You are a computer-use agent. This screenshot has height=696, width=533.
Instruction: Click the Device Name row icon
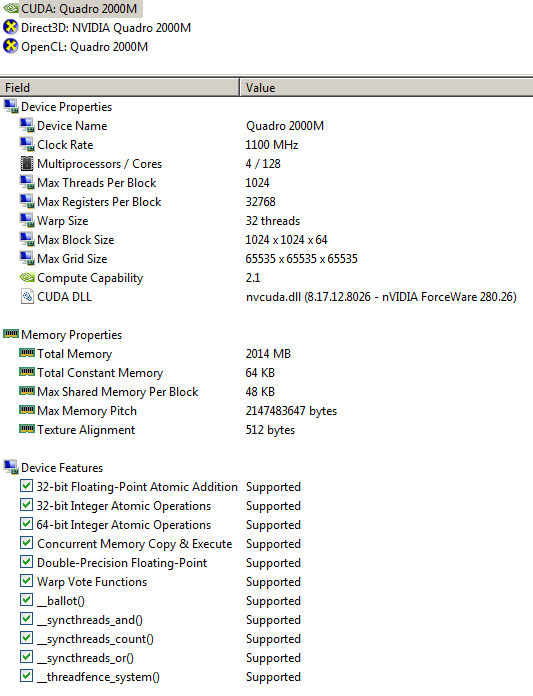click(x=27, y=126)
